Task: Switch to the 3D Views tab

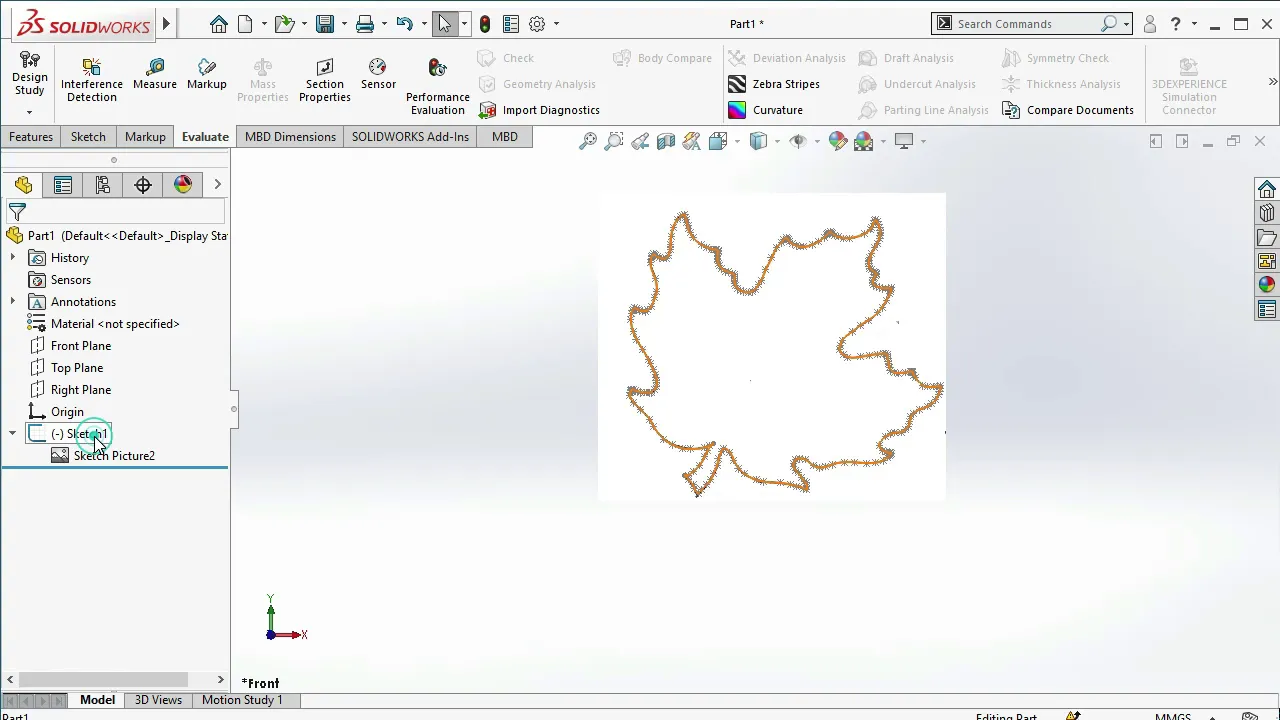Action: click(158, 700)
